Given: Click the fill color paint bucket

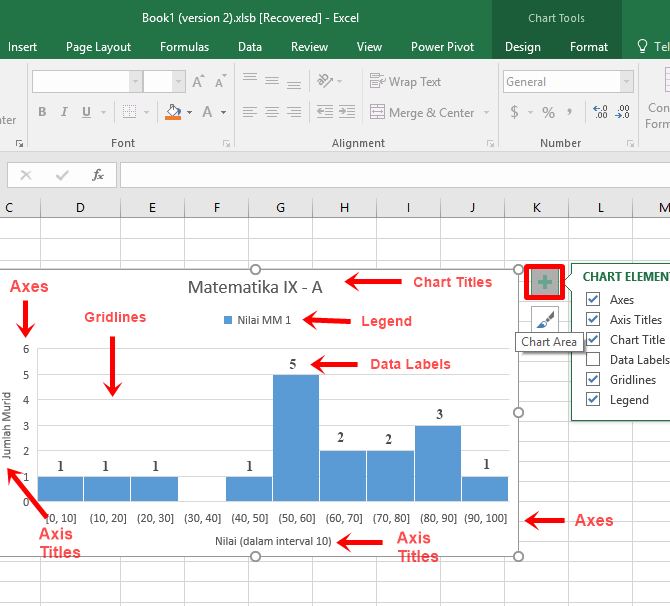Looking at the screenshot, I should tap(173, 113).
